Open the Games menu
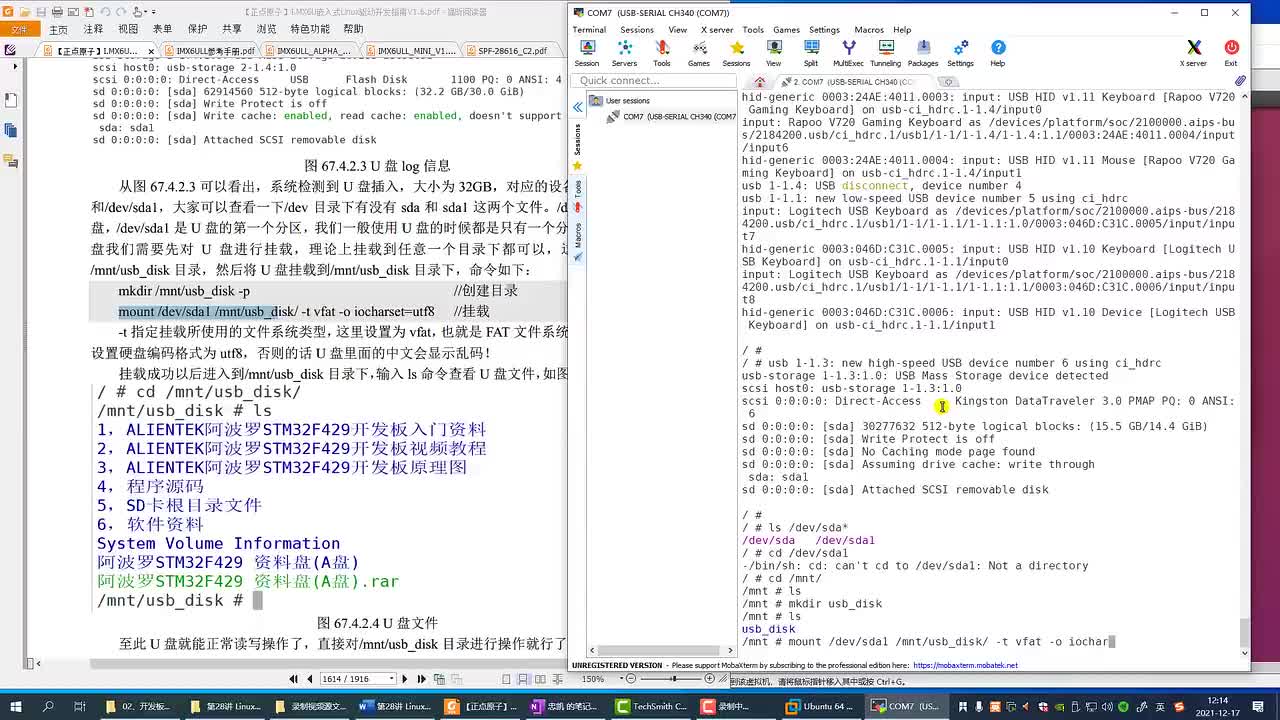 pyautogui.click(x=786, y=30)
